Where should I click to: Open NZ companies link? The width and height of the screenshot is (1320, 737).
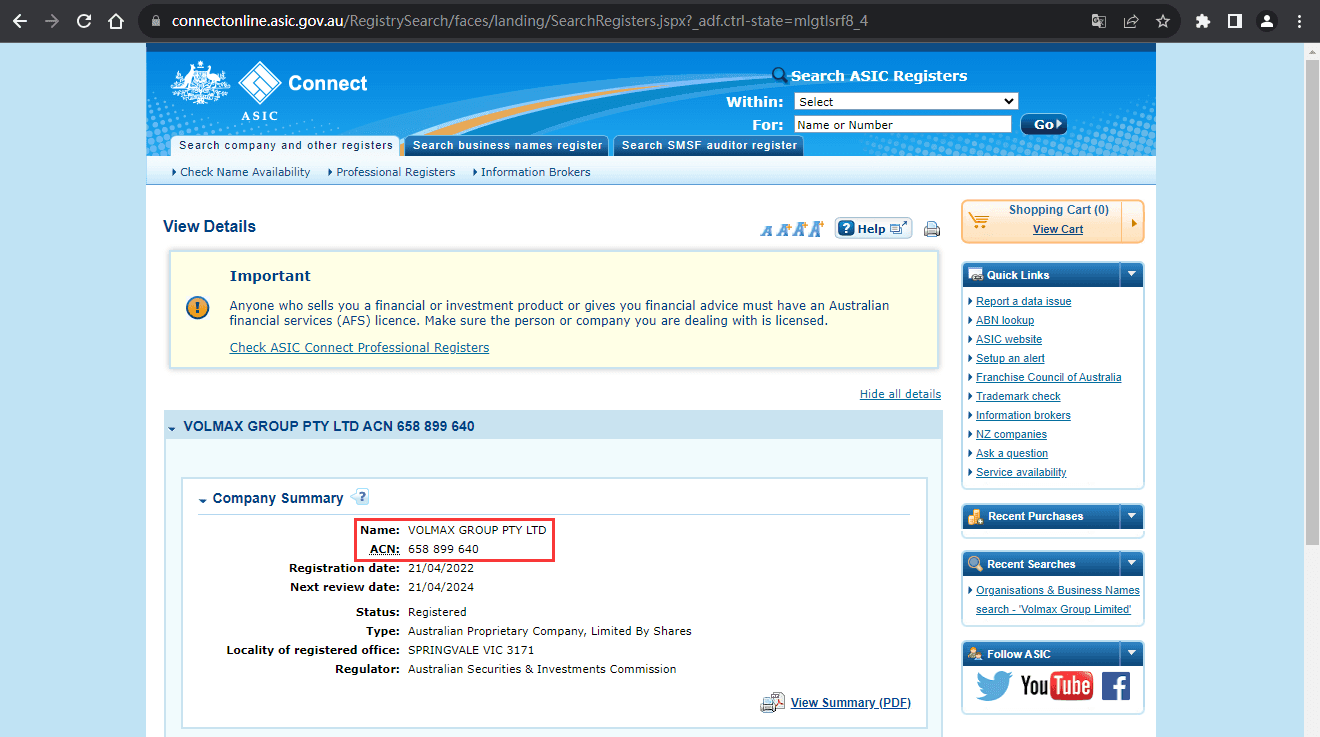coord(1011,434)
